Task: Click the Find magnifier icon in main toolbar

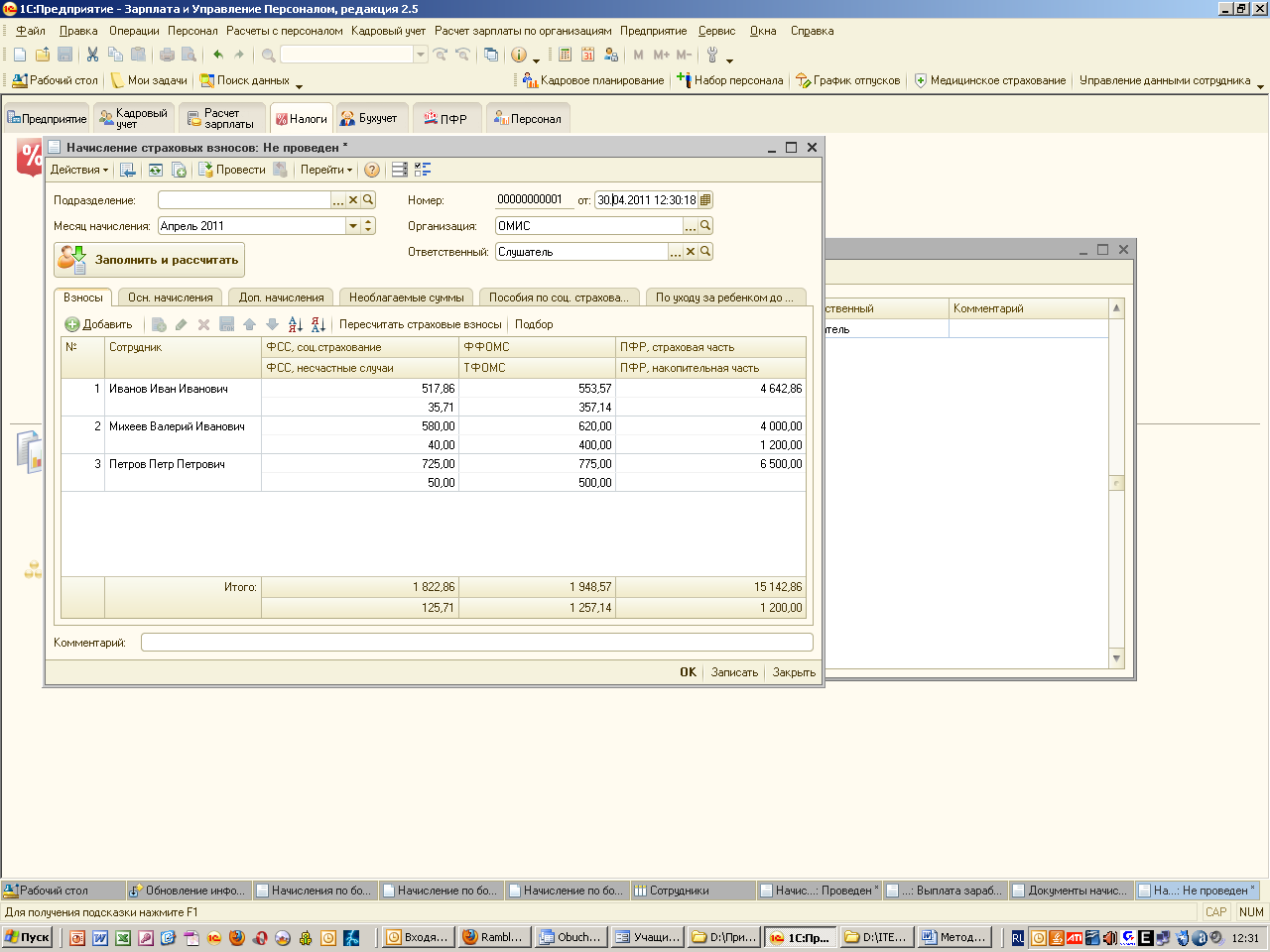Action: [268, 55]
